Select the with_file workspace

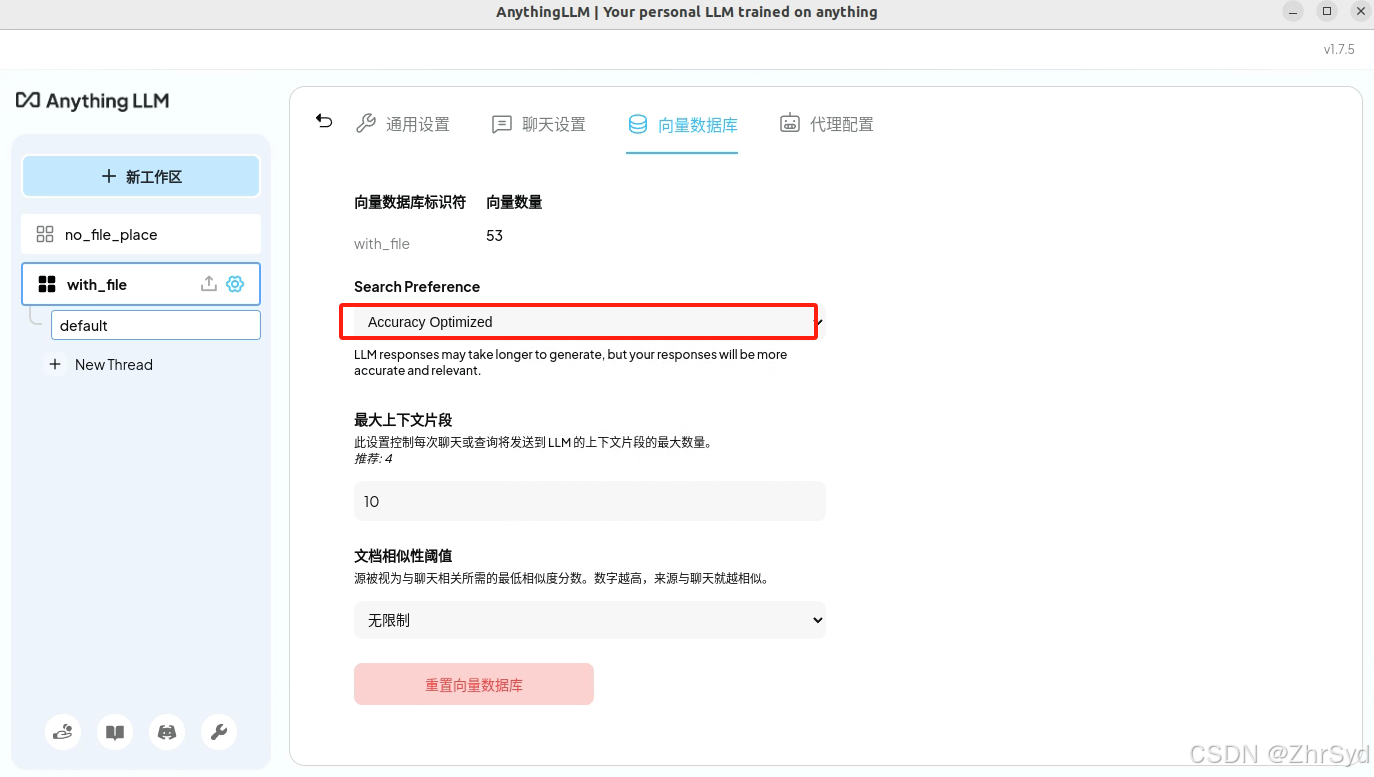click(141, 284)
